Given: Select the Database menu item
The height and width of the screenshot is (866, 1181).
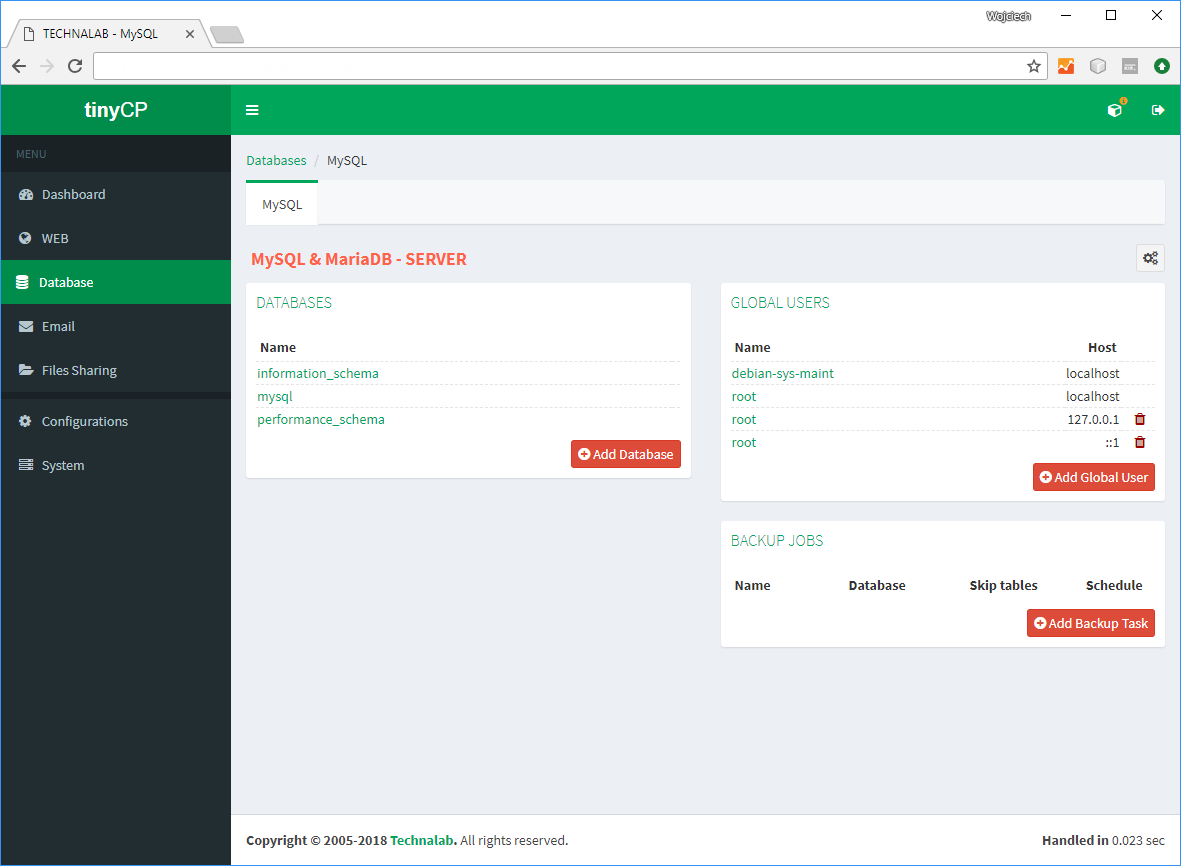Looking at the screenshot, I should click(116, 282).
